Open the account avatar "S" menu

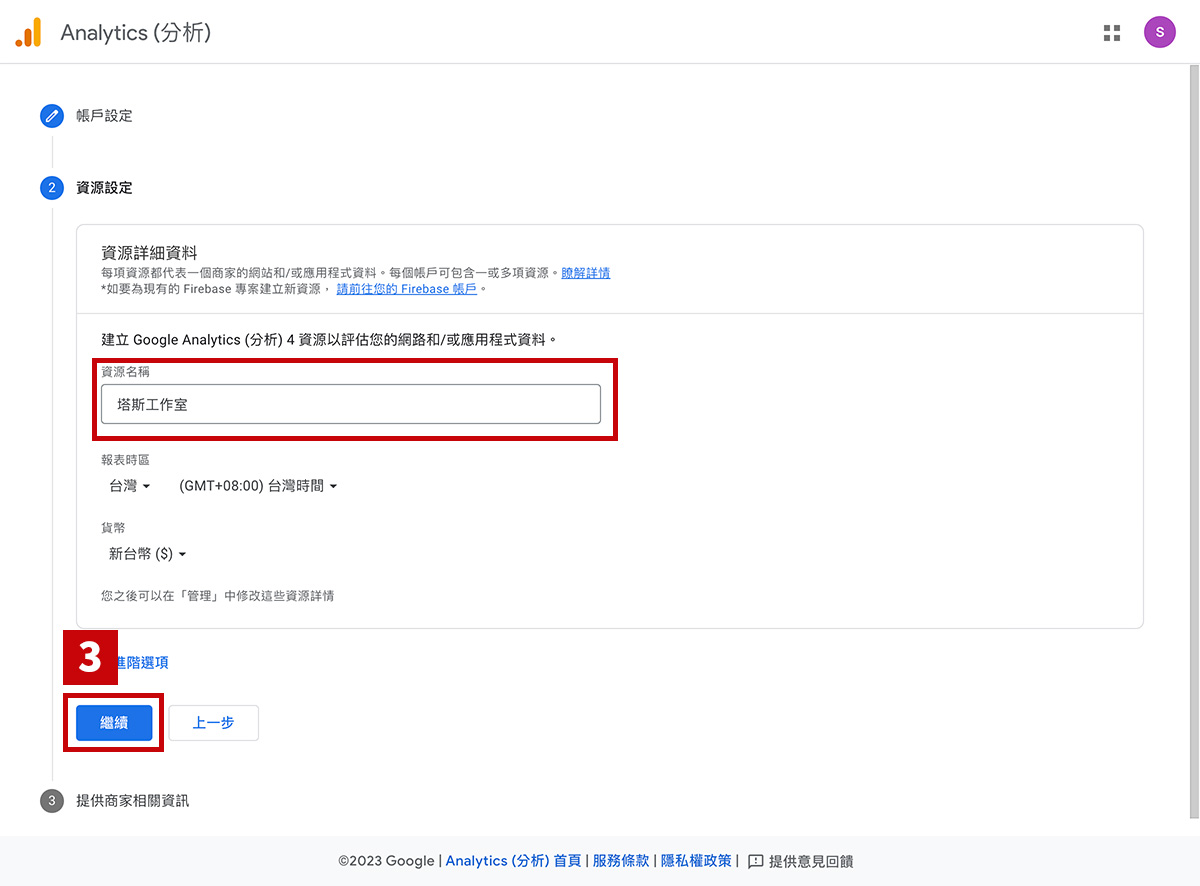[x=1159, y=32]
